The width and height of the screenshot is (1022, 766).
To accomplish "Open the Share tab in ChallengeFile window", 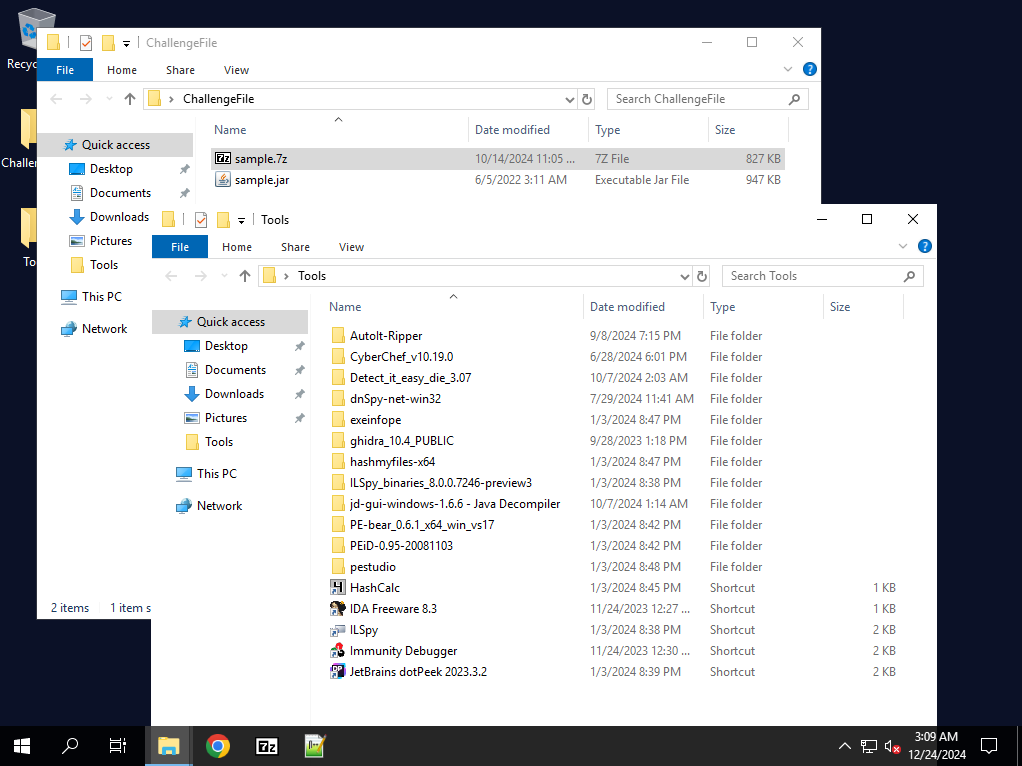I will coord(181,70).
